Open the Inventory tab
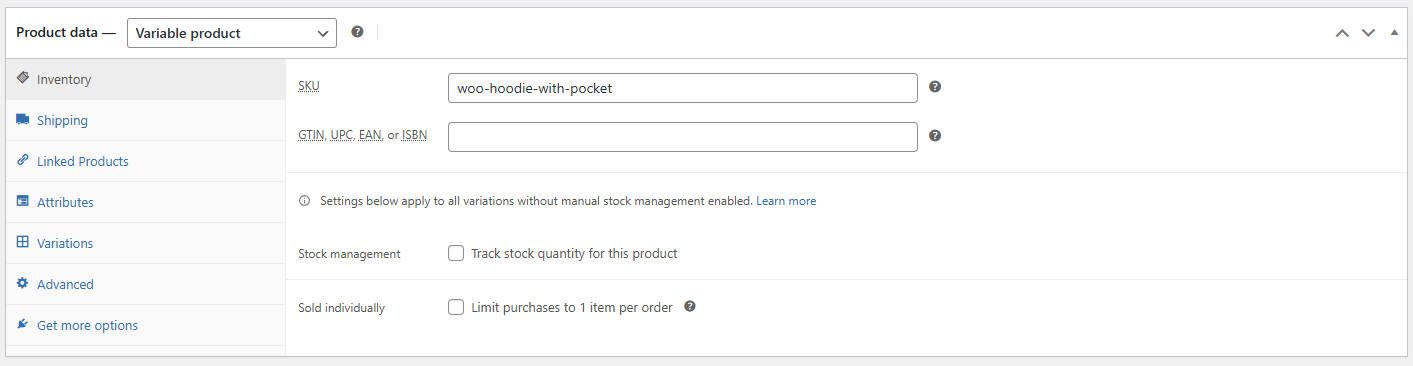The width and height of the screenshot is (1413, 366). (x=145, y=79)
